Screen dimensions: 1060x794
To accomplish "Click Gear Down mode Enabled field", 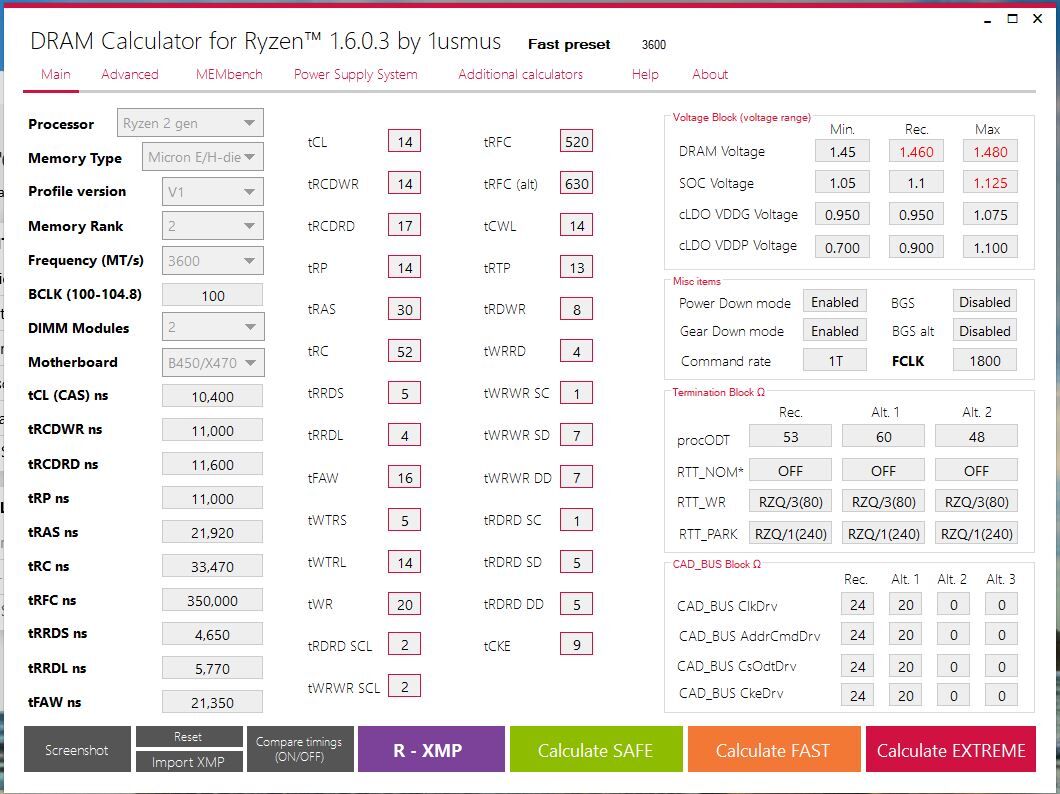I will (835, 331).
